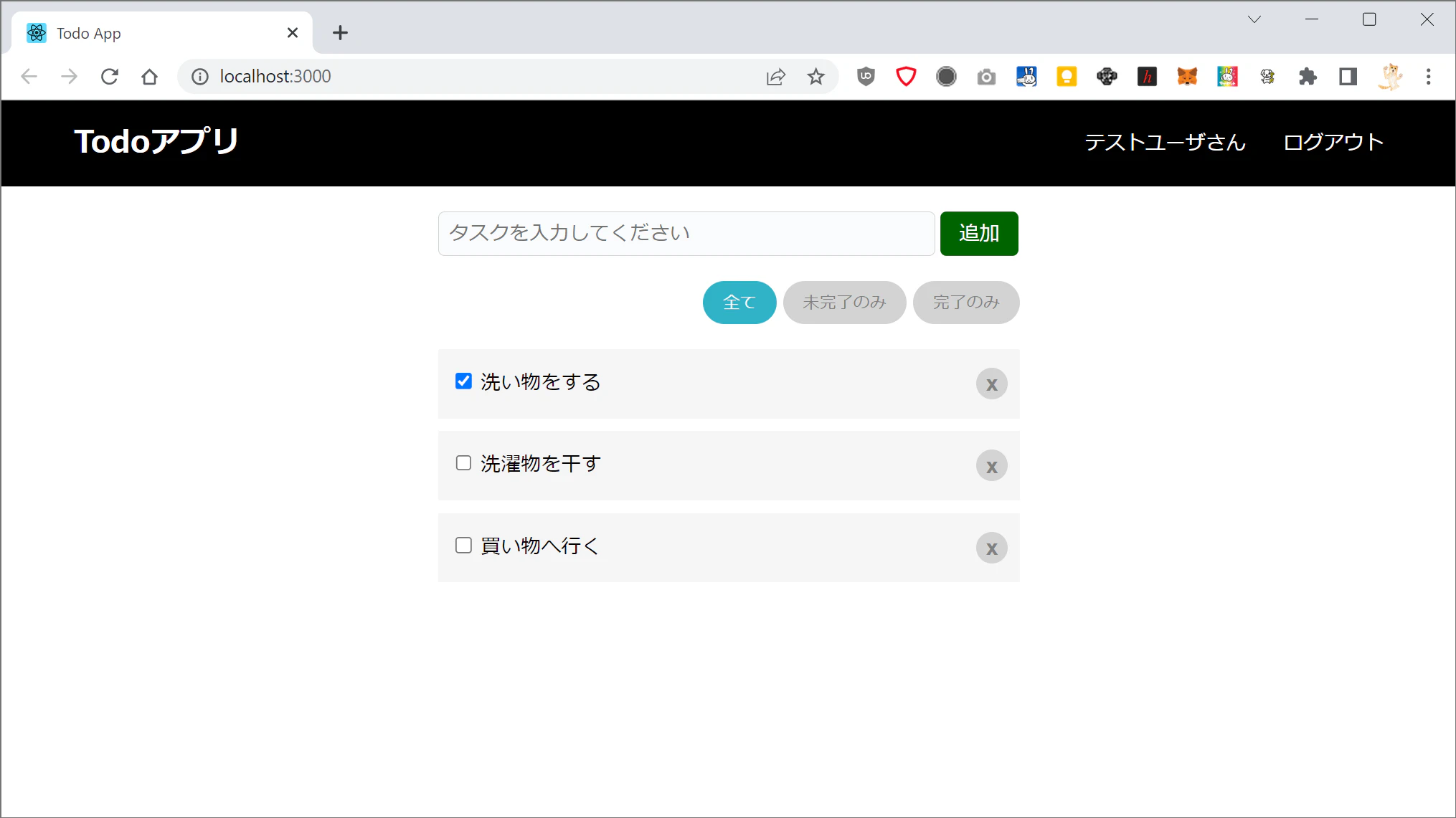Viewport: 1456px width, 818px height.
Task: Delete the 洗い物をする task
Action: pos(991,384)
